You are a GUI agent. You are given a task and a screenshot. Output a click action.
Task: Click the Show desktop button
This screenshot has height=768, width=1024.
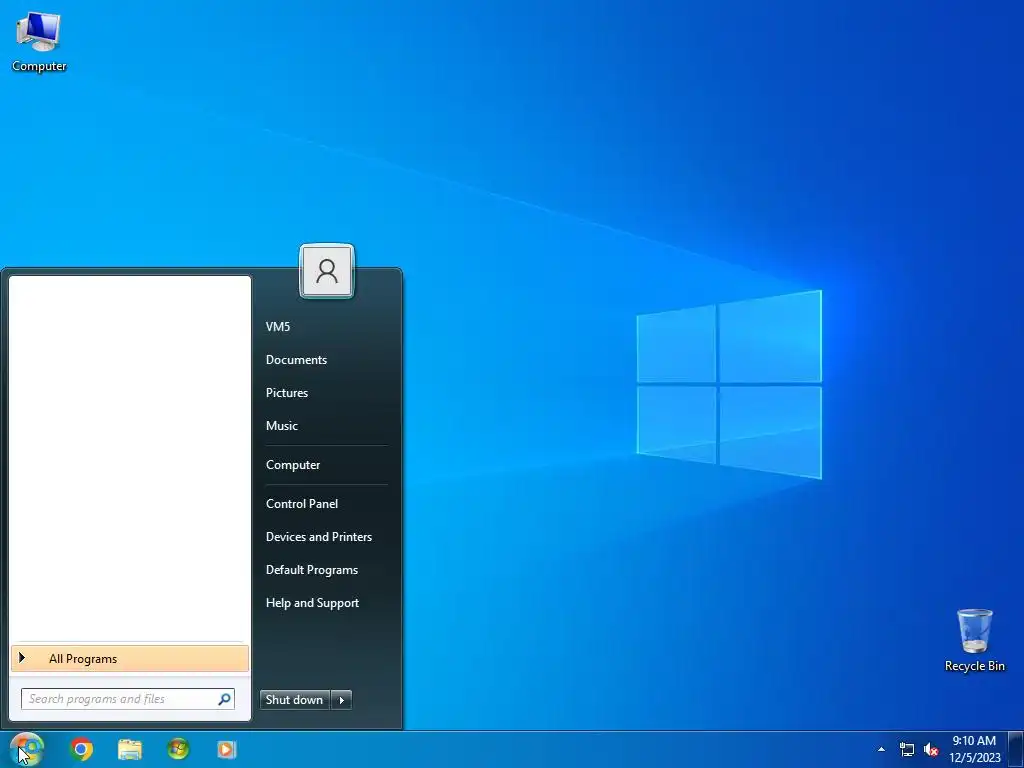pos(1016,749)
